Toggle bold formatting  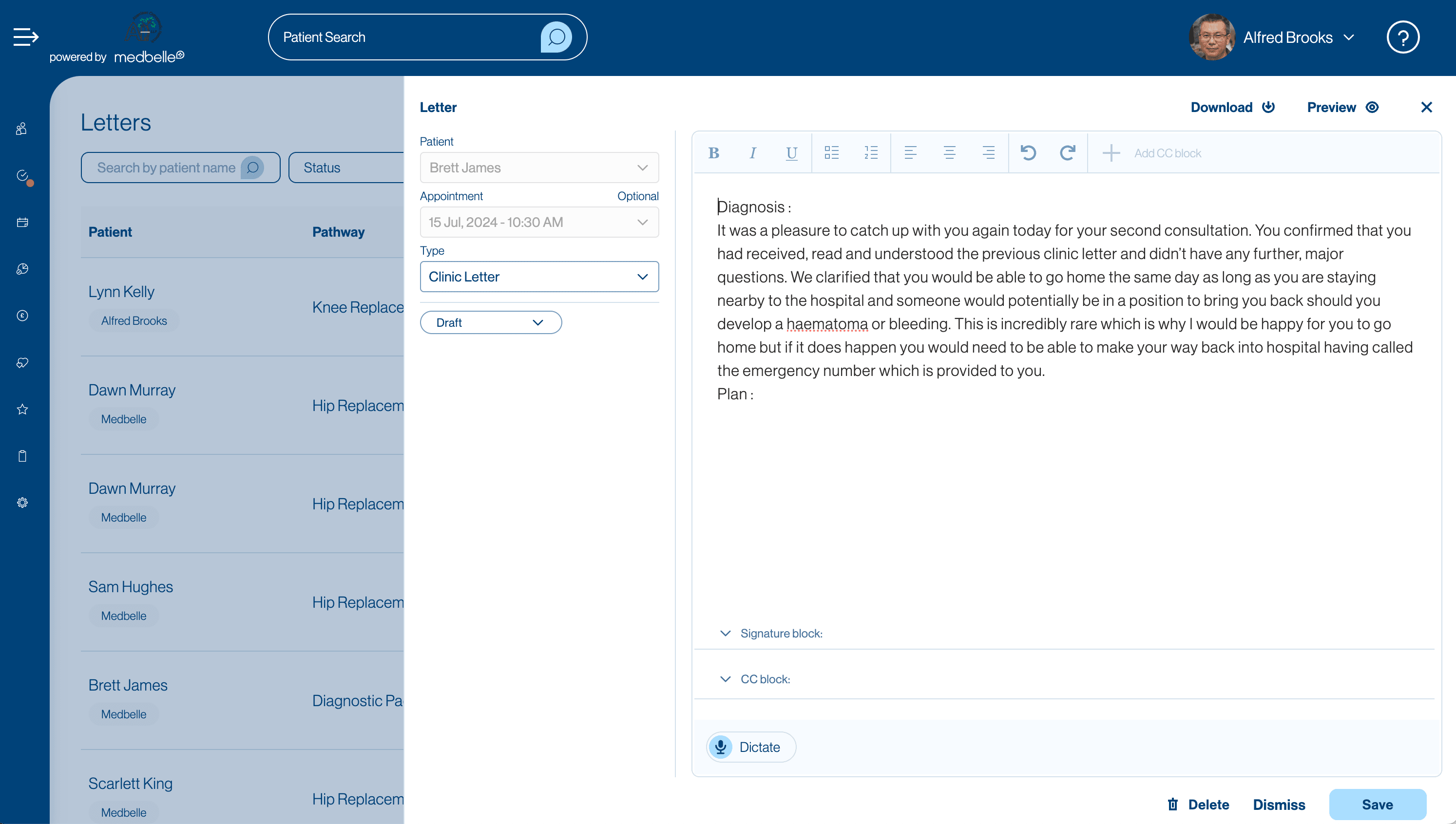[x=713, y=153]
